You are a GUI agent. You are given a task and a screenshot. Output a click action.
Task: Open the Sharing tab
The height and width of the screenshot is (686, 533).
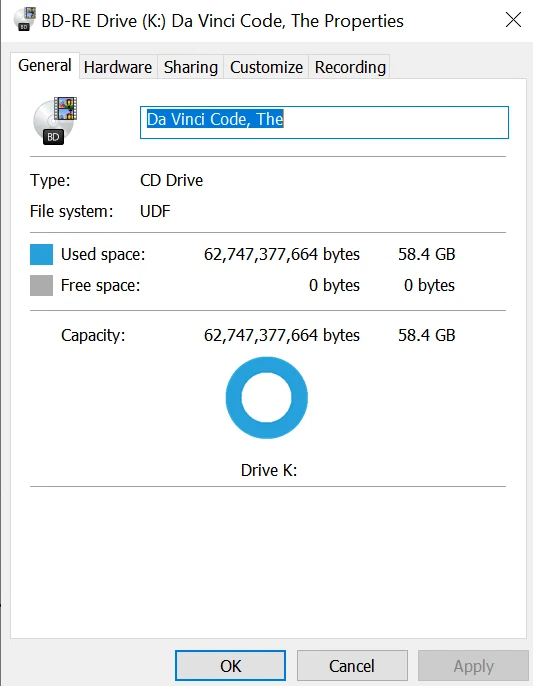[190, 67]
